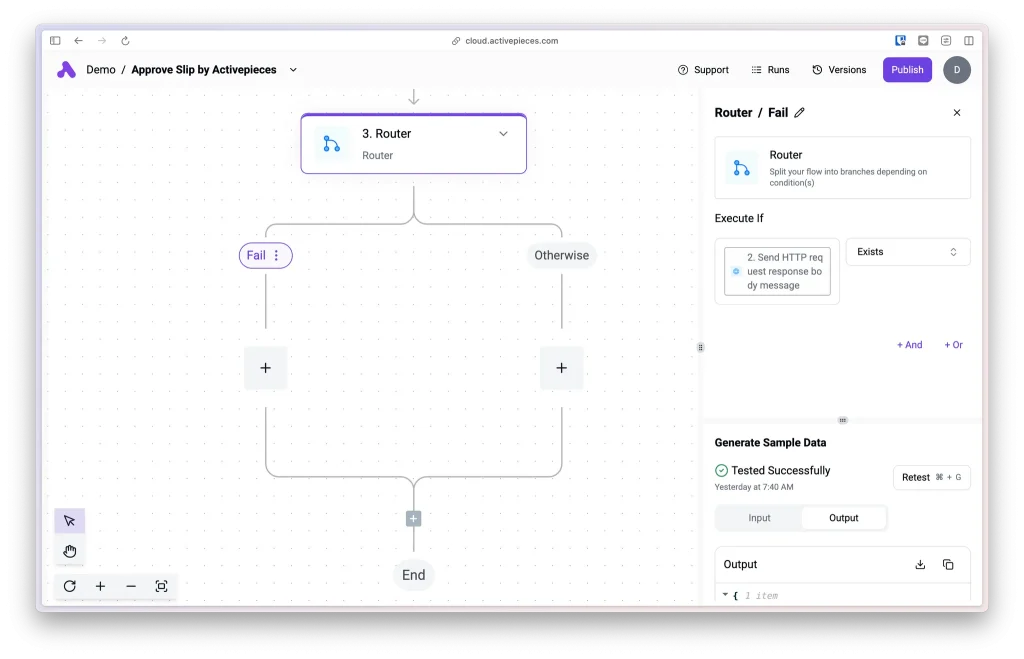Screen dimensions: 1024x659
Task: Add step under Otherwise branch
Action: click(x=562, y=368)
